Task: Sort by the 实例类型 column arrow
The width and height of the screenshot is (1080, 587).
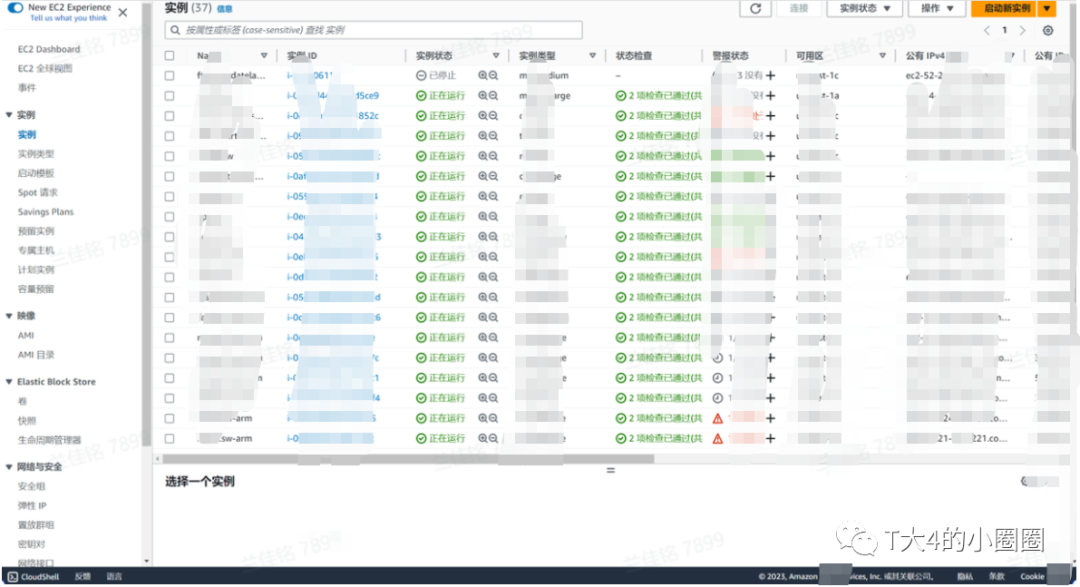Action: 592,55
